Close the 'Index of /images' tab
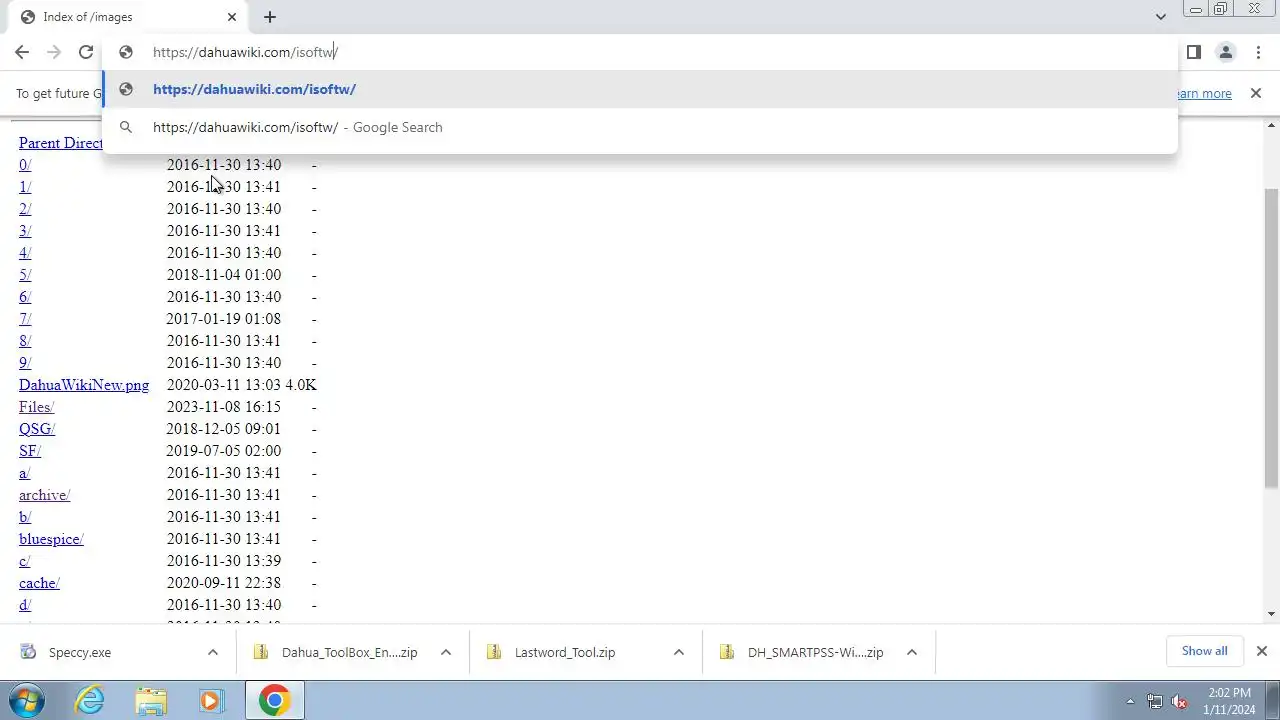Image resolution: width=1280 pixels, height=720 pixels. tap(232, 17)
